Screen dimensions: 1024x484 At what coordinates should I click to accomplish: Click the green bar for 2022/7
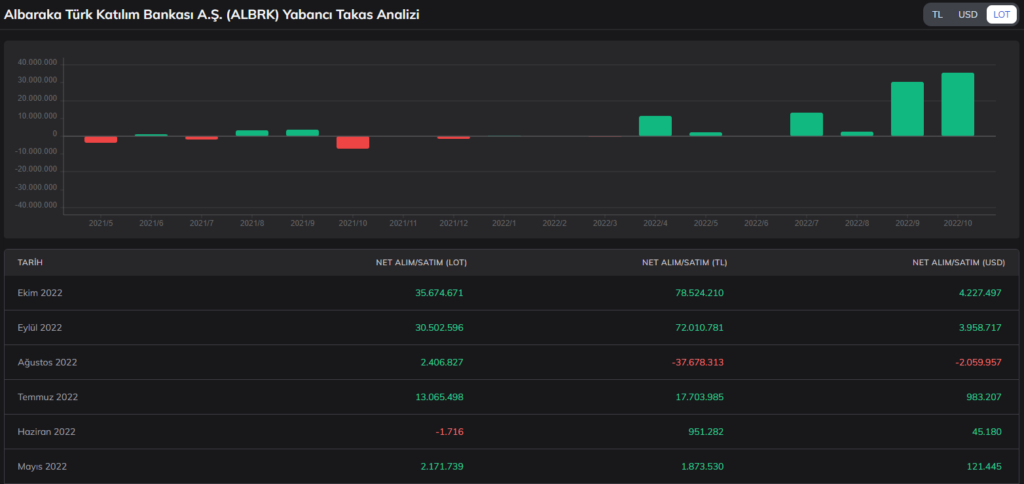point(807,124)
